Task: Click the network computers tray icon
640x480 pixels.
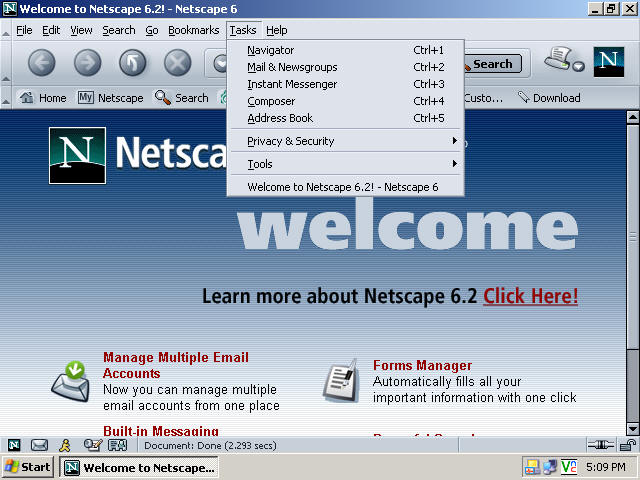Action: point(550,467)
